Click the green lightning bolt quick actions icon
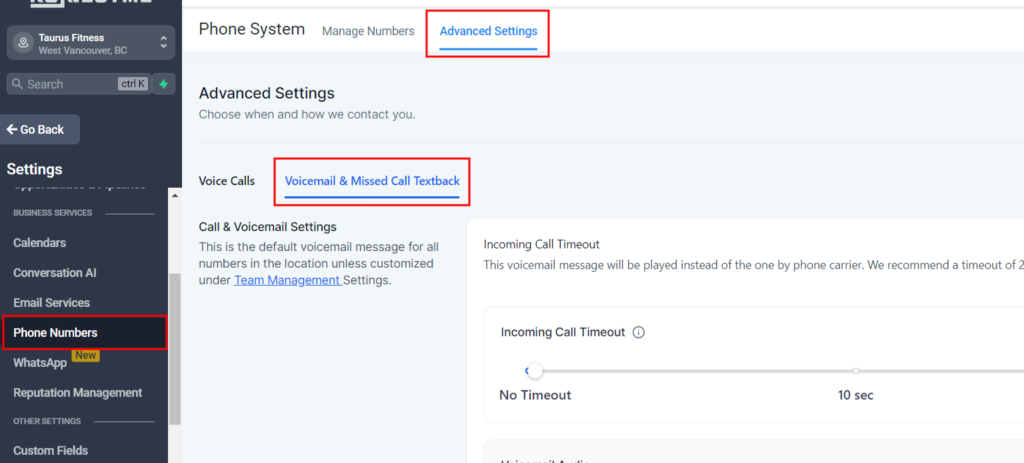 pos(164,84)
